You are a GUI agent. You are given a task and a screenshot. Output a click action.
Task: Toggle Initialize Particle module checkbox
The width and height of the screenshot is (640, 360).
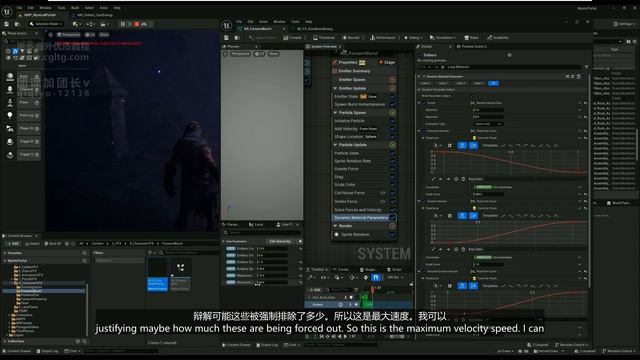[392, 121]
